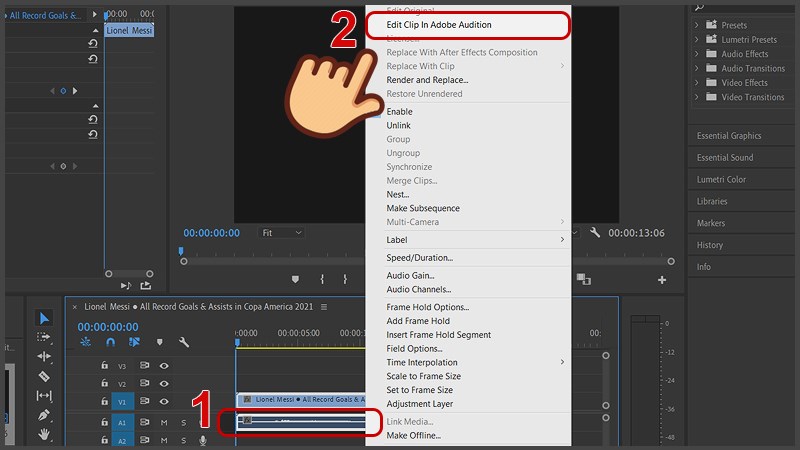This screenshot has width=800, height=450.
Task: Select the Hand tool
Action: [44, 434]
